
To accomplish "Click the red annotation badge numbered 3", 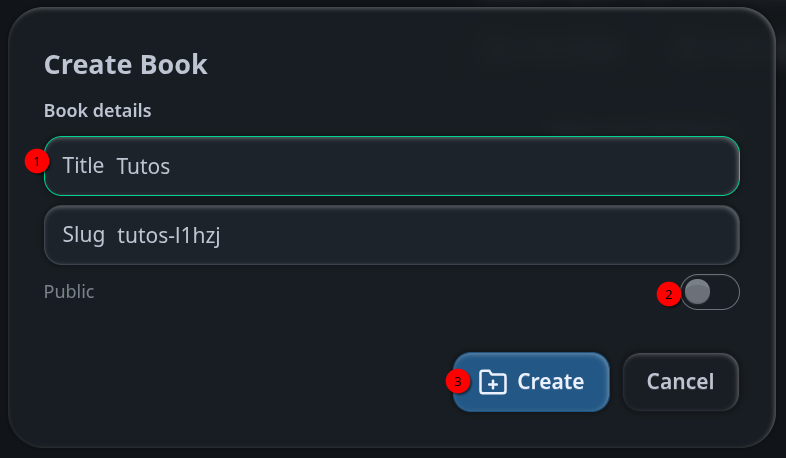I will tap(458, 382).
